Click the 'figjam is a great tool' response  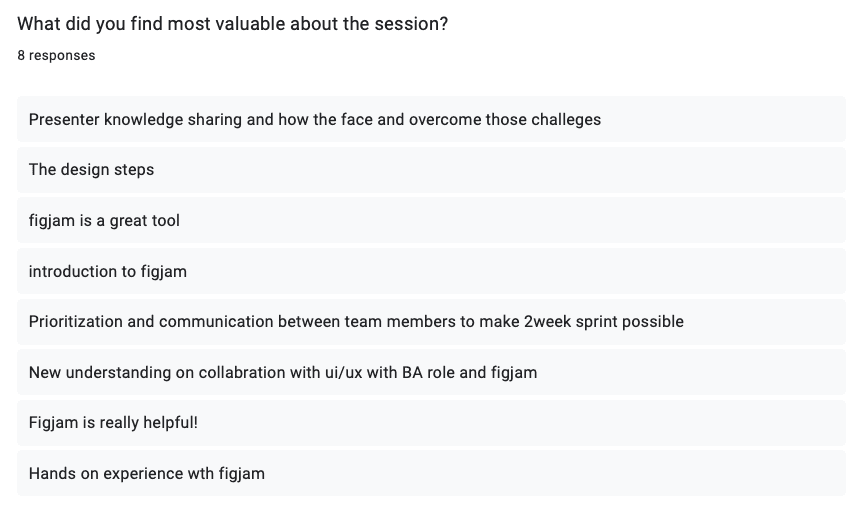431,220
